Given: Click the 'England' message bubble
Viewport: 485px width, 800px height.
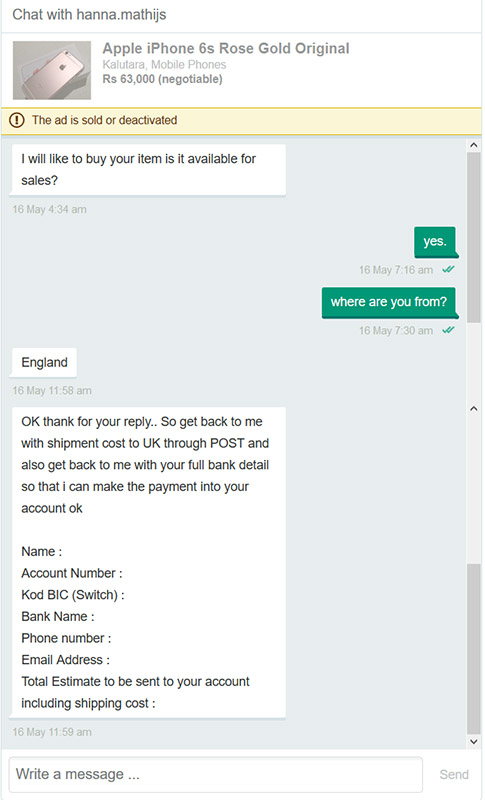Looking at the screenshot, I should click(44, 363).
